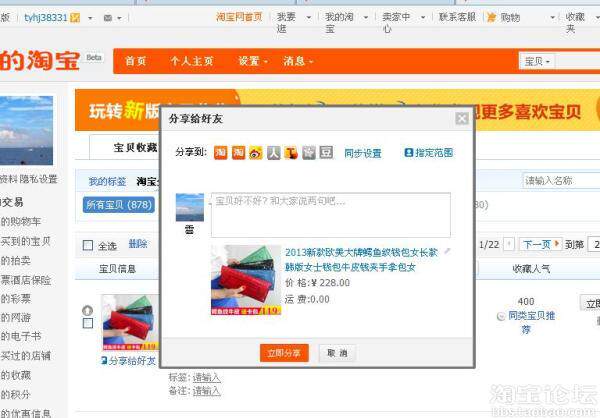The width and height of the screenshot is (600, 418).
Task: Select 所有宝贝 (878) filter
Action: click(119, 205)
